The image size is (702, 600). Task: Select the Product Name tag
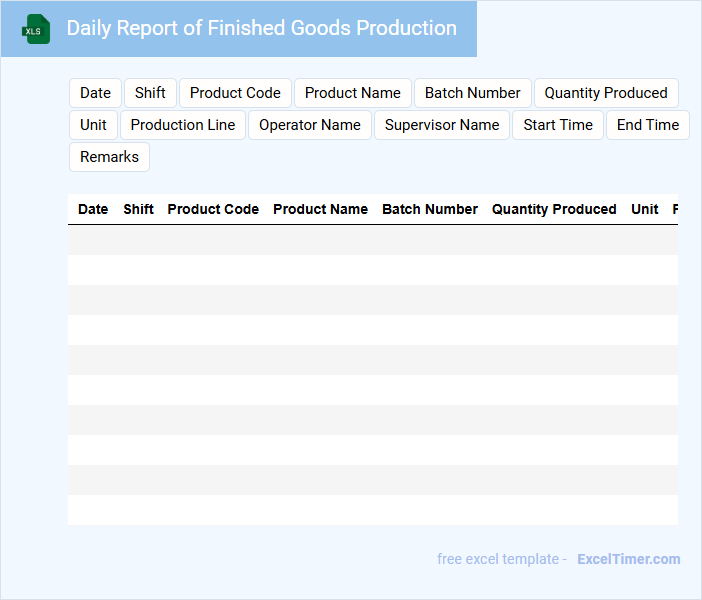352,93
